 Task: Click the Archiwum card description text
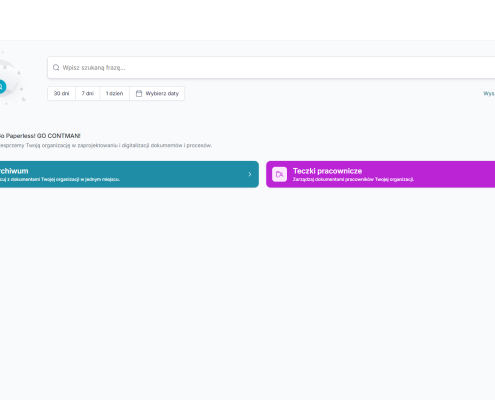(x=60, y=179)
